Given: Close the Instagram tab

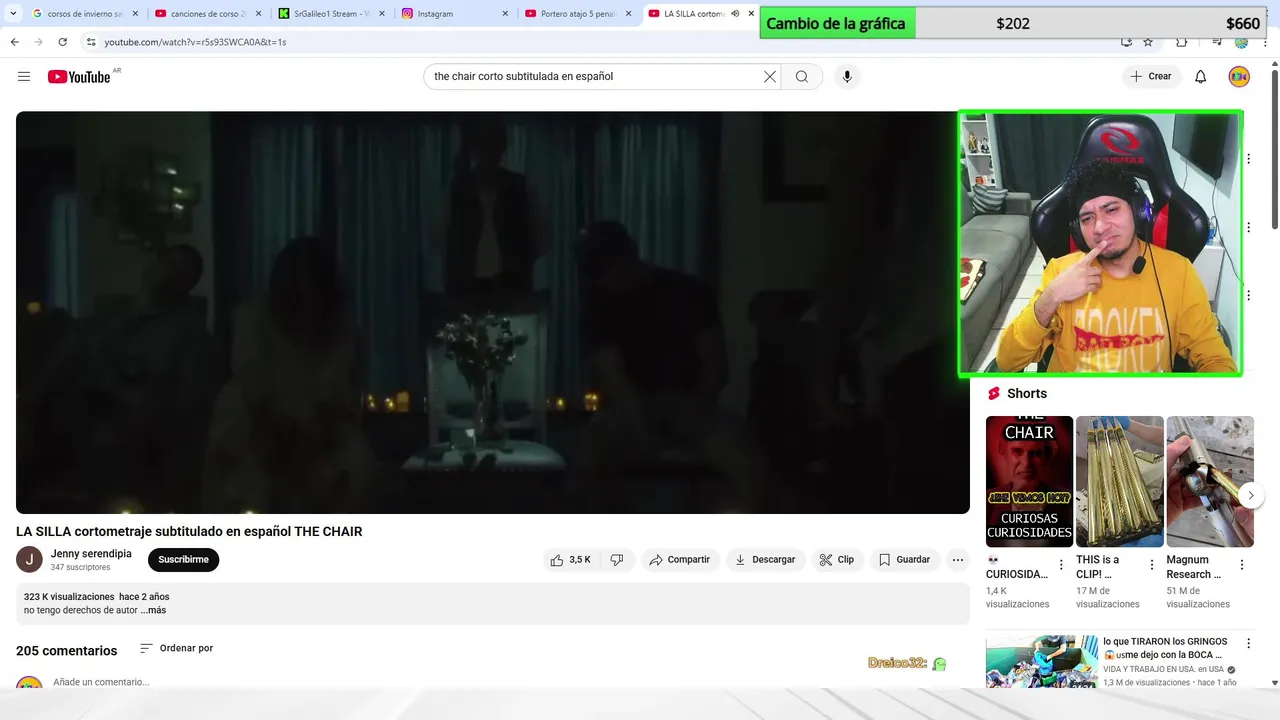Looking at the screenshot, I should [504, 14].
